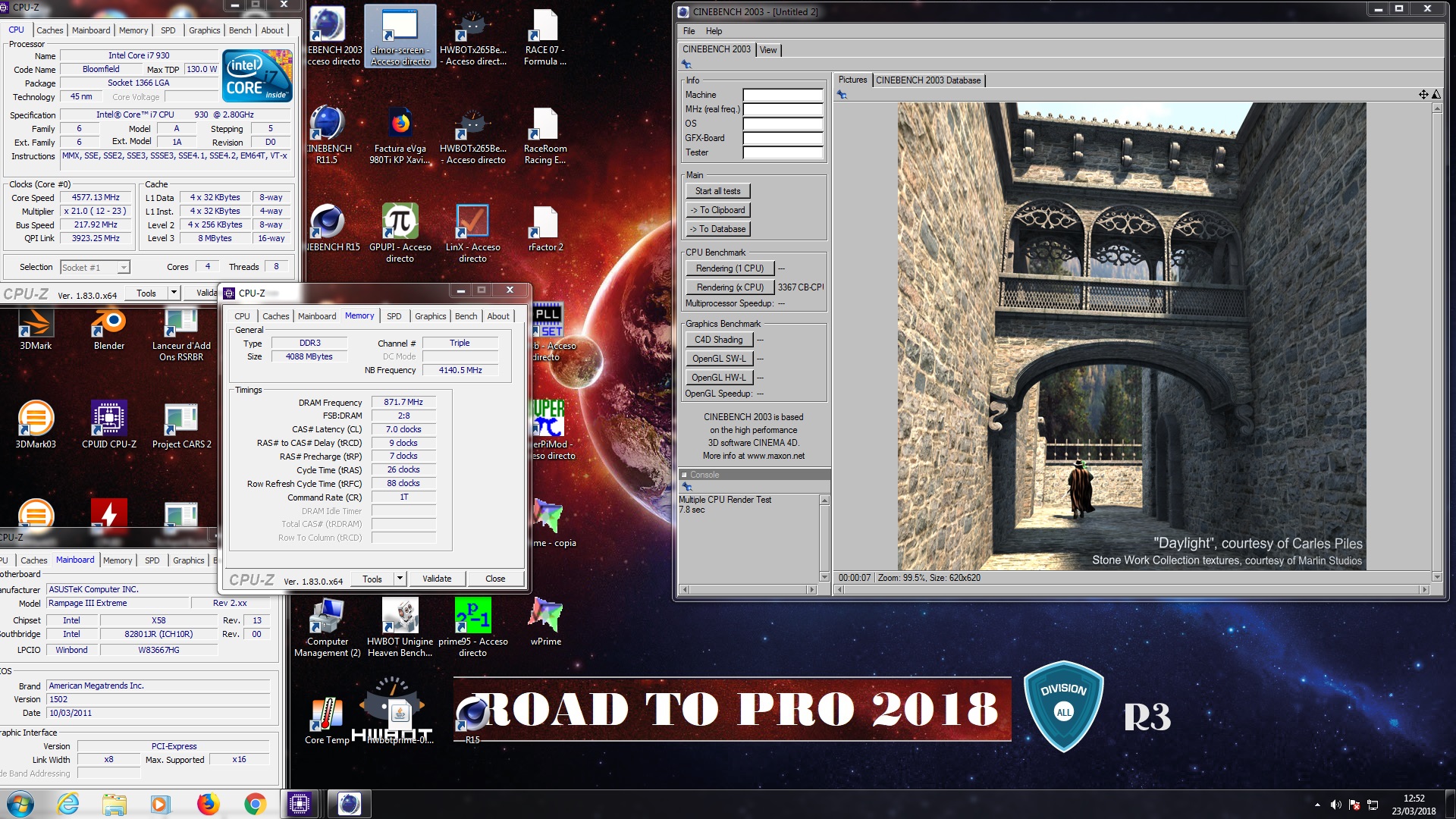Click the horizontal scrollbar below Cinebench picture
The width and height of the screenshot is (1456, 819).
point(1131,589)
